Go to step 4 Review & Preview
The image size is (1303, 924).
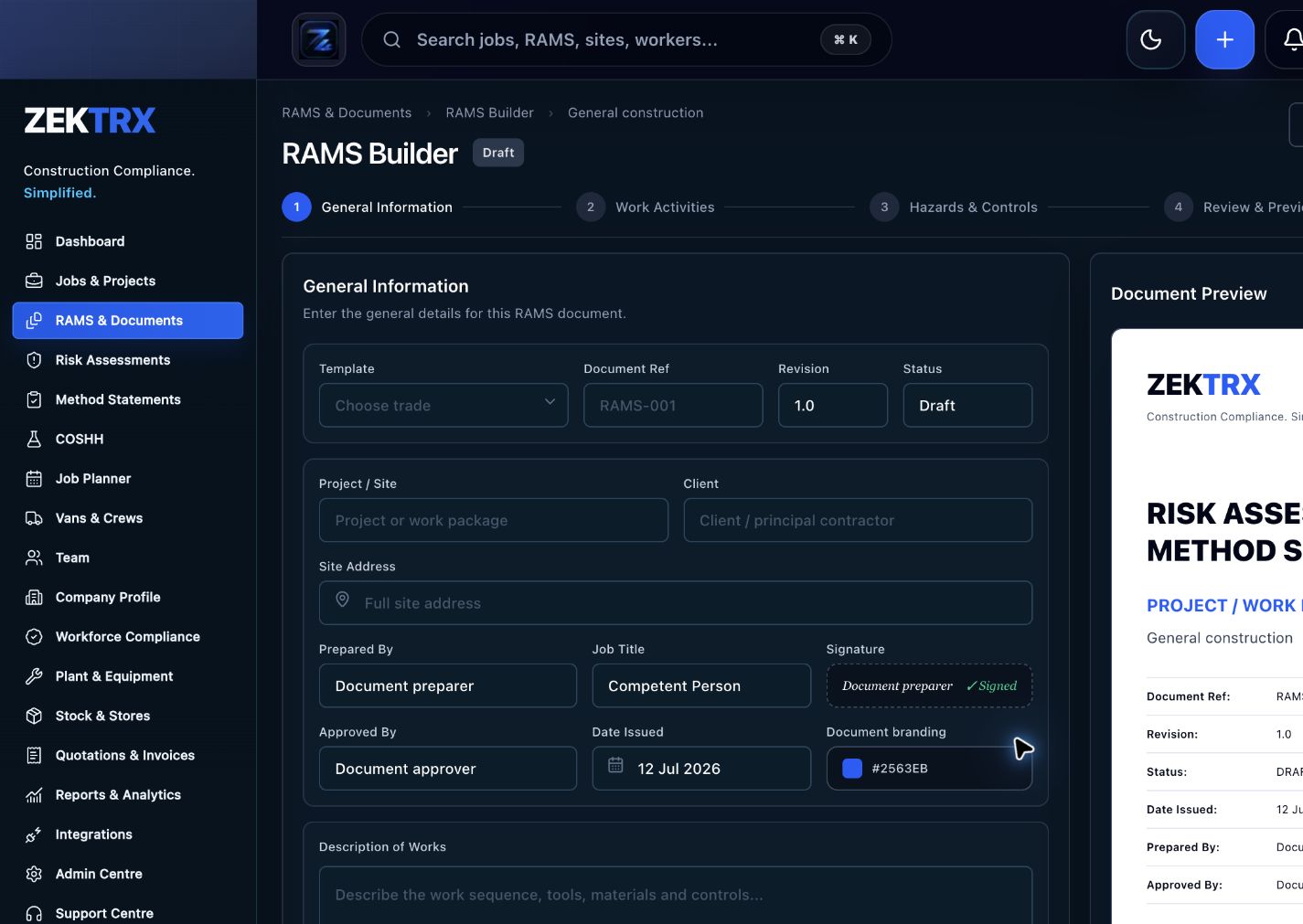pyautogui.click(x=1234, y=207)
